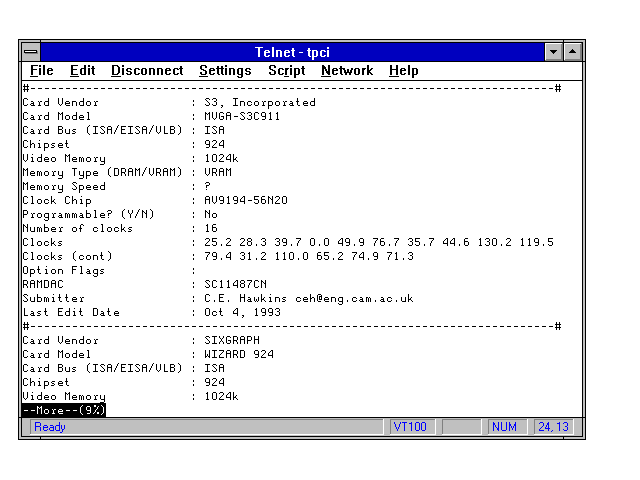640x480 pixels.
Task: Click the NUM lock status indicator
Action: coord(504,427)
